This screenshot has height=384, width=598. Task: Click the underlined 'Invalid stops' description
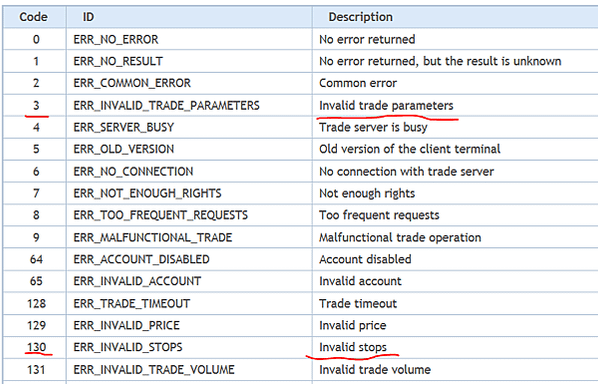click(x=353, y=347)
